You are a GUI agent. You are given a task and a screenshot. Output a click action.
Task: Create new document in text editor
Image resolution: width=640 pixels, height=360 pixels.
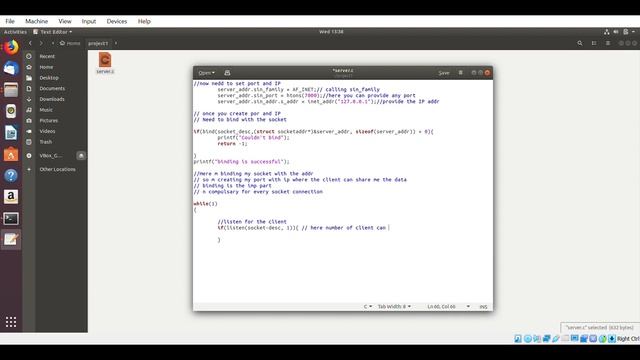(227, 73)
